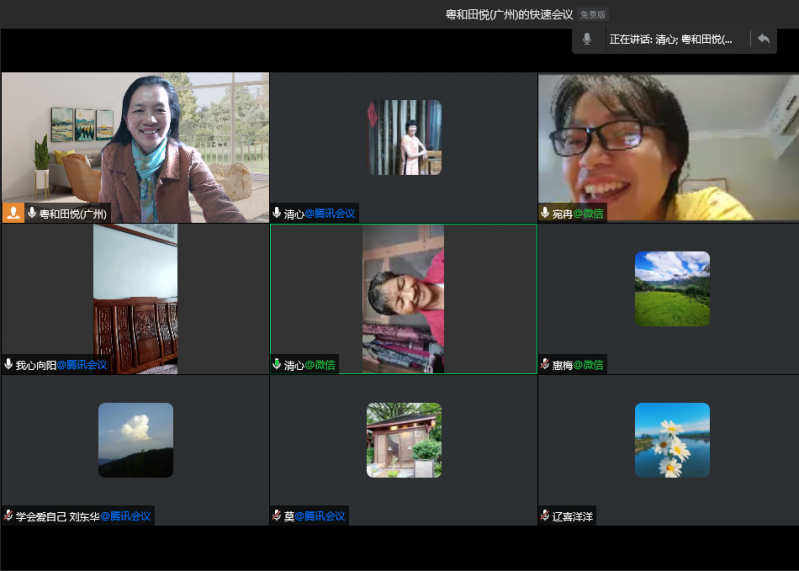Click the muted mic icon of 辽喜洋洋
This screenshot has height=571, width=799.
pyautogui.click(x=545, y=516)
